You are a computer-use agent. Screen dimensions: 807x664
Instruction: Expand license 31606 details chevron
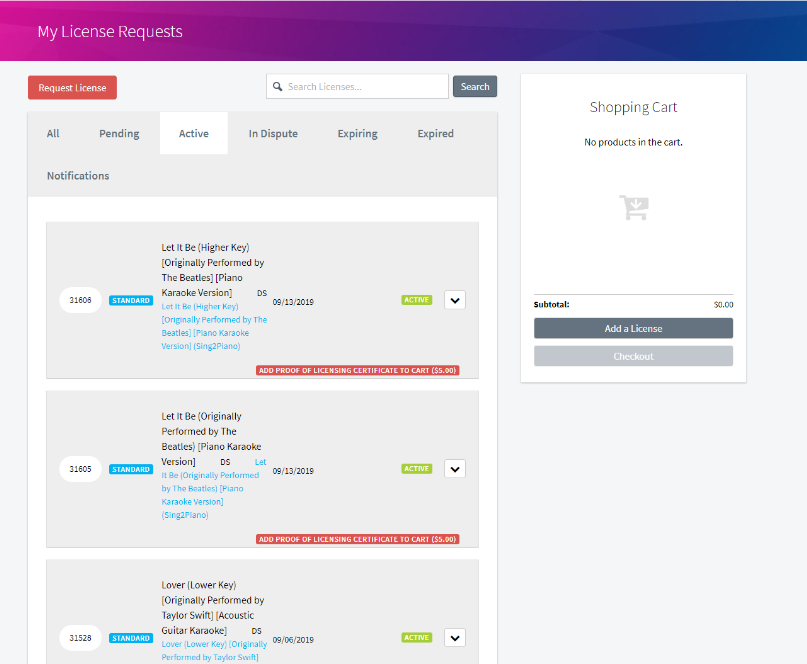[455, 300]
